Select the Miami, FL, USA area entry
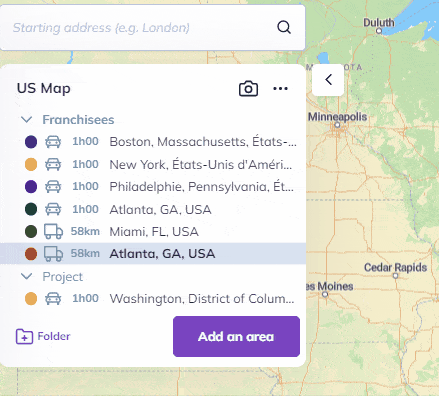This screenshot has height=396, width=439. [153, 231]
